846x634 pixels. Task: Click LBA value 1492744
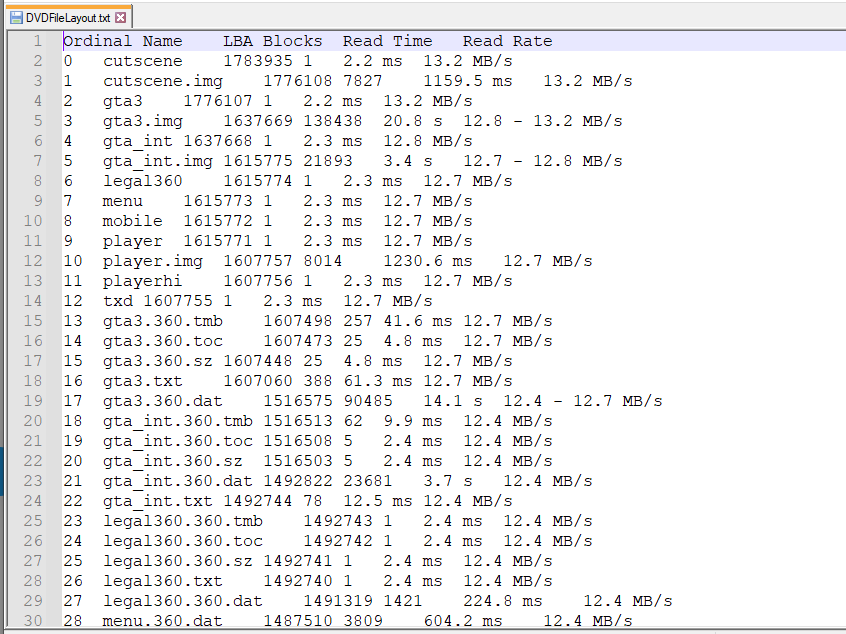[x=258, y=500]
